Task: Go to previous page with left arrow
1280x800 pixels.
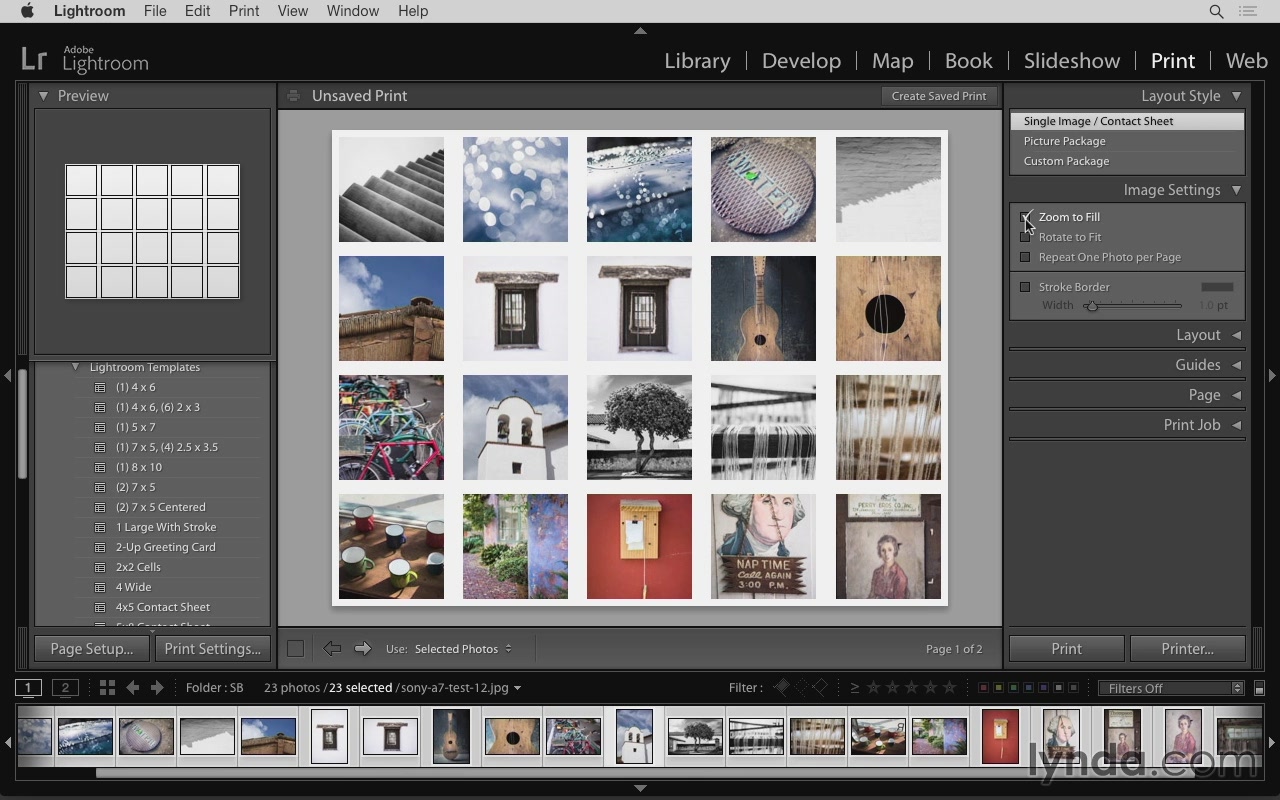Action: [332, 649]
